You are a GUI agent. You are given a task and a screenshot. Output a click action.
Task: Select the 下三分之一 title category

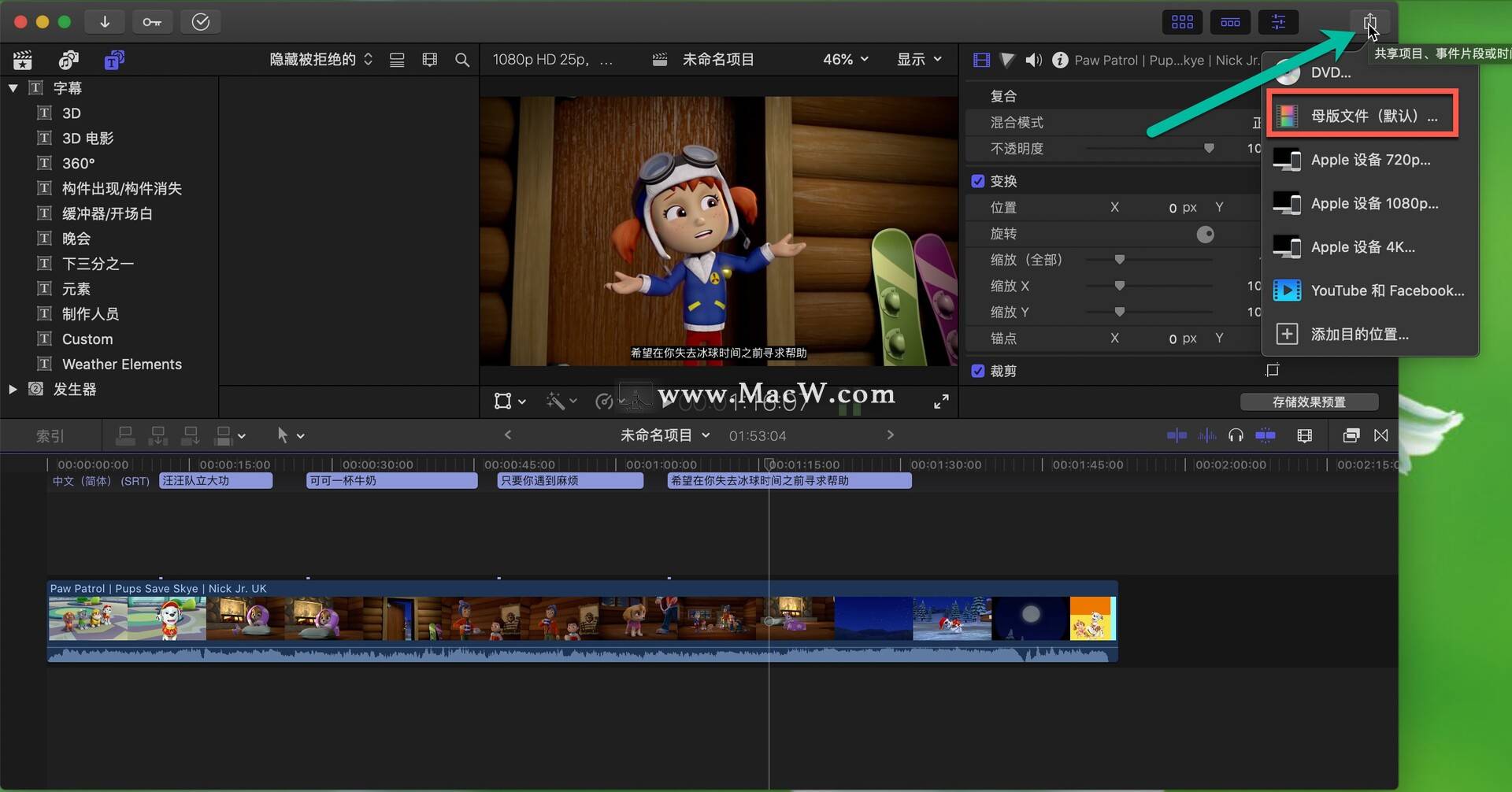click(x=98, y=264)
